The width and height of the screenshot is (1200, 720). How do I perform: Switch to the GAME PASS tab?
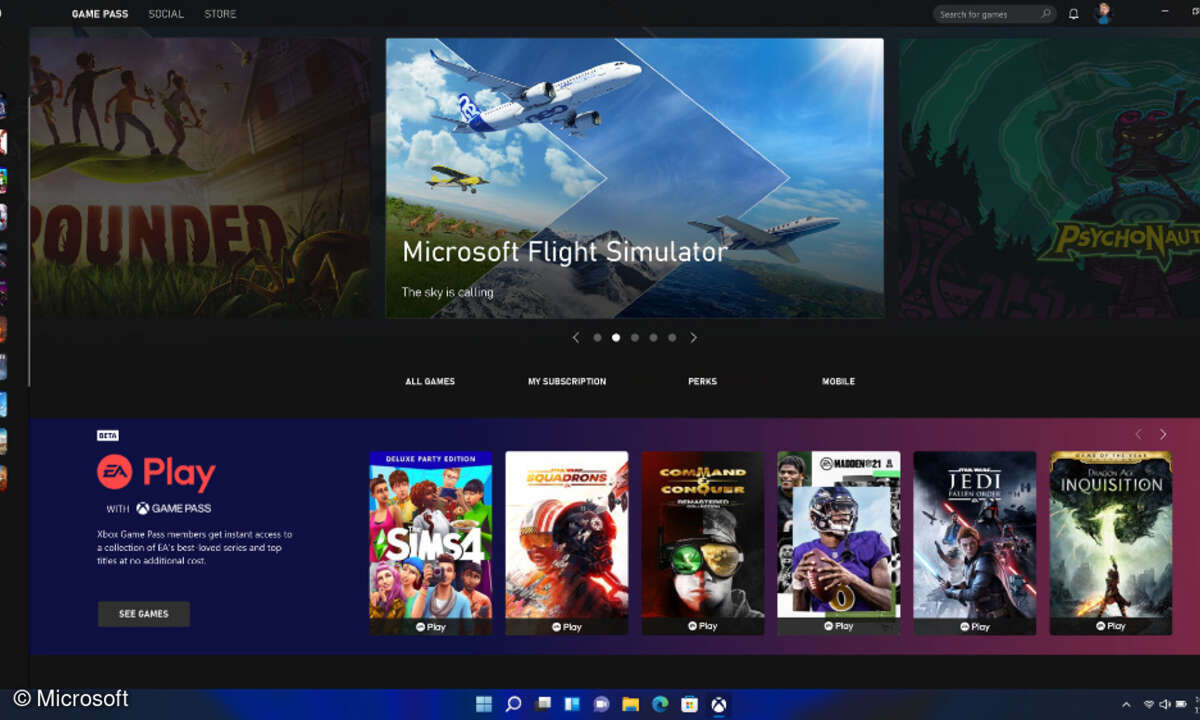point(101,14)
